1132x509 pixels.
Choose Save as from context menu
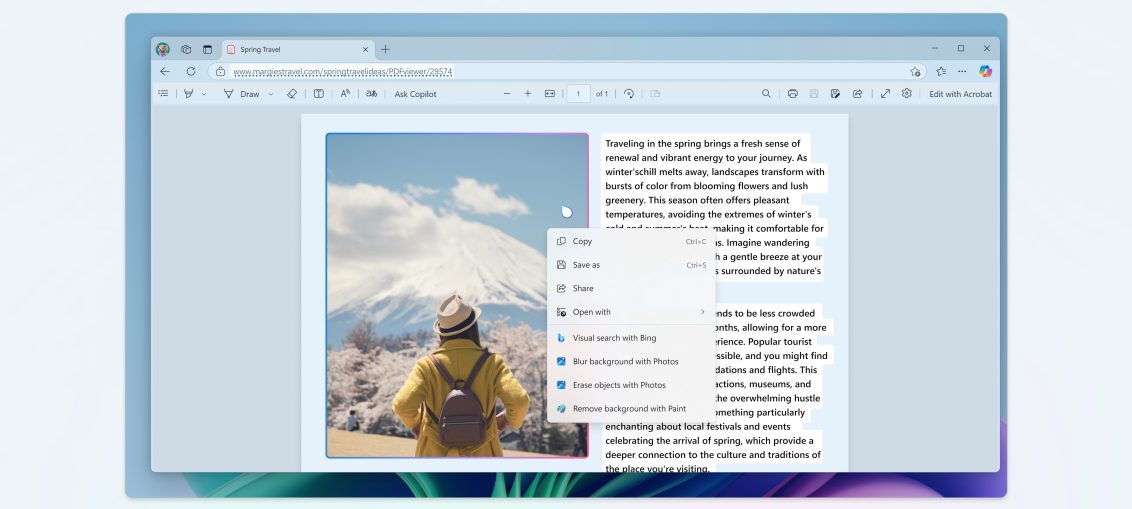click(x=632, y=265)
